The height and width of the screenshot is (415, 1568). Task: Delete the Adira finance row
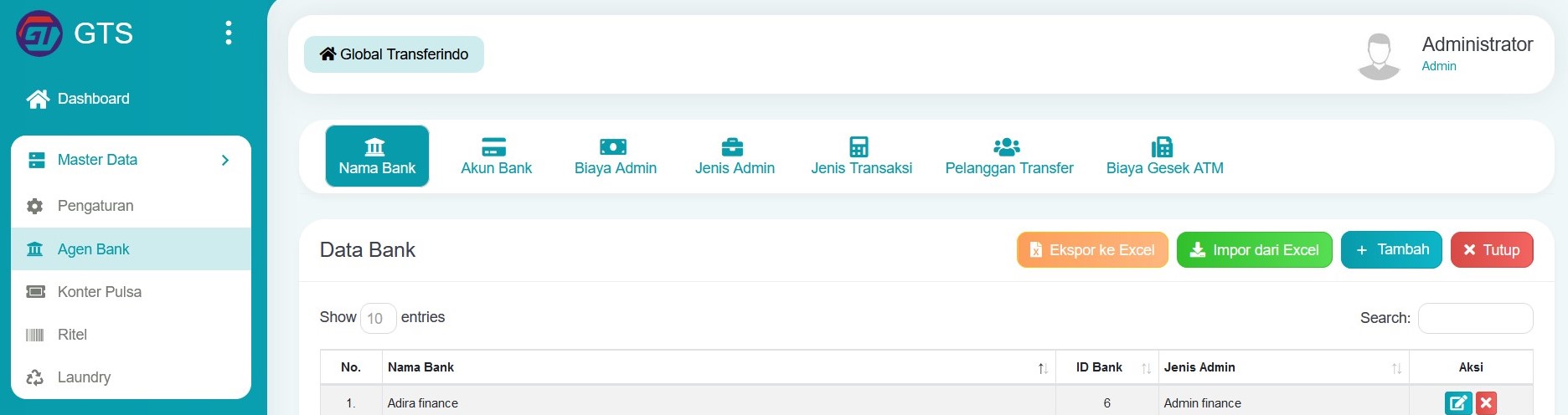(1486, 403)
